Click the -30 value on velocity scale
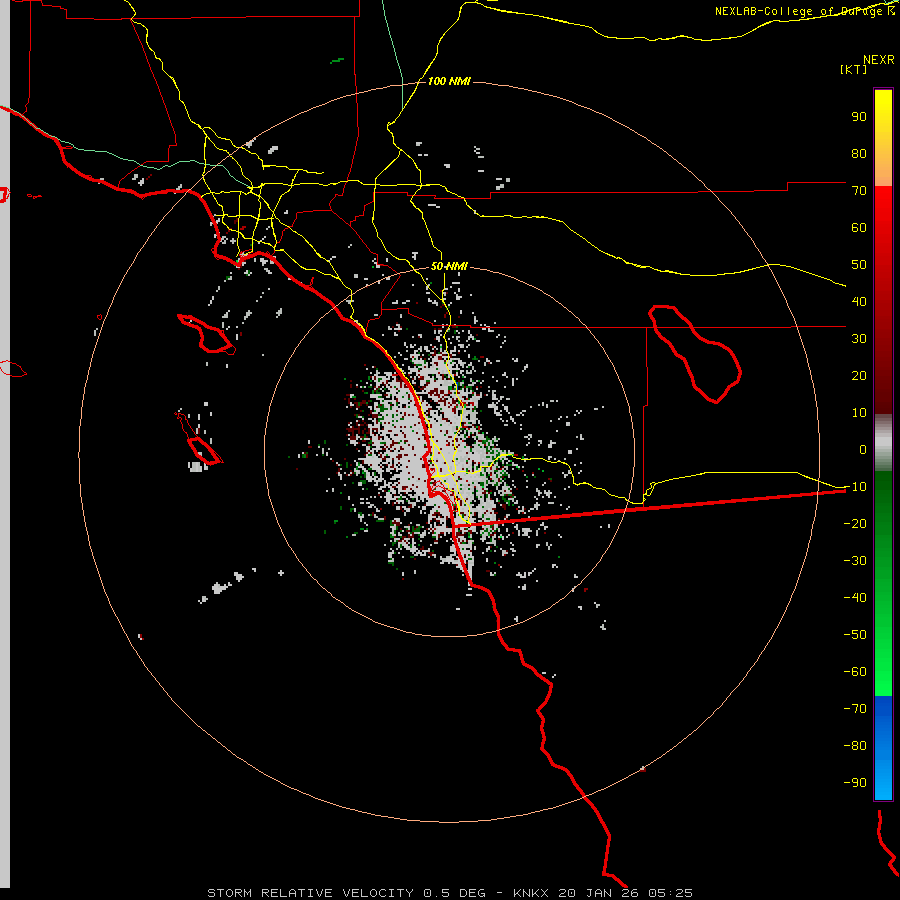Screen dimensions: 900x900 855,561
